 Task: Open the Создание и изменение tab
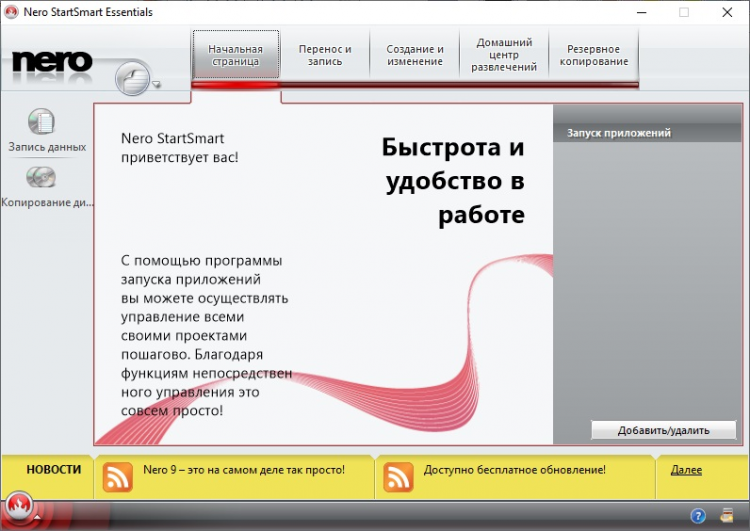pyautogui.click(x=415, y=55)
